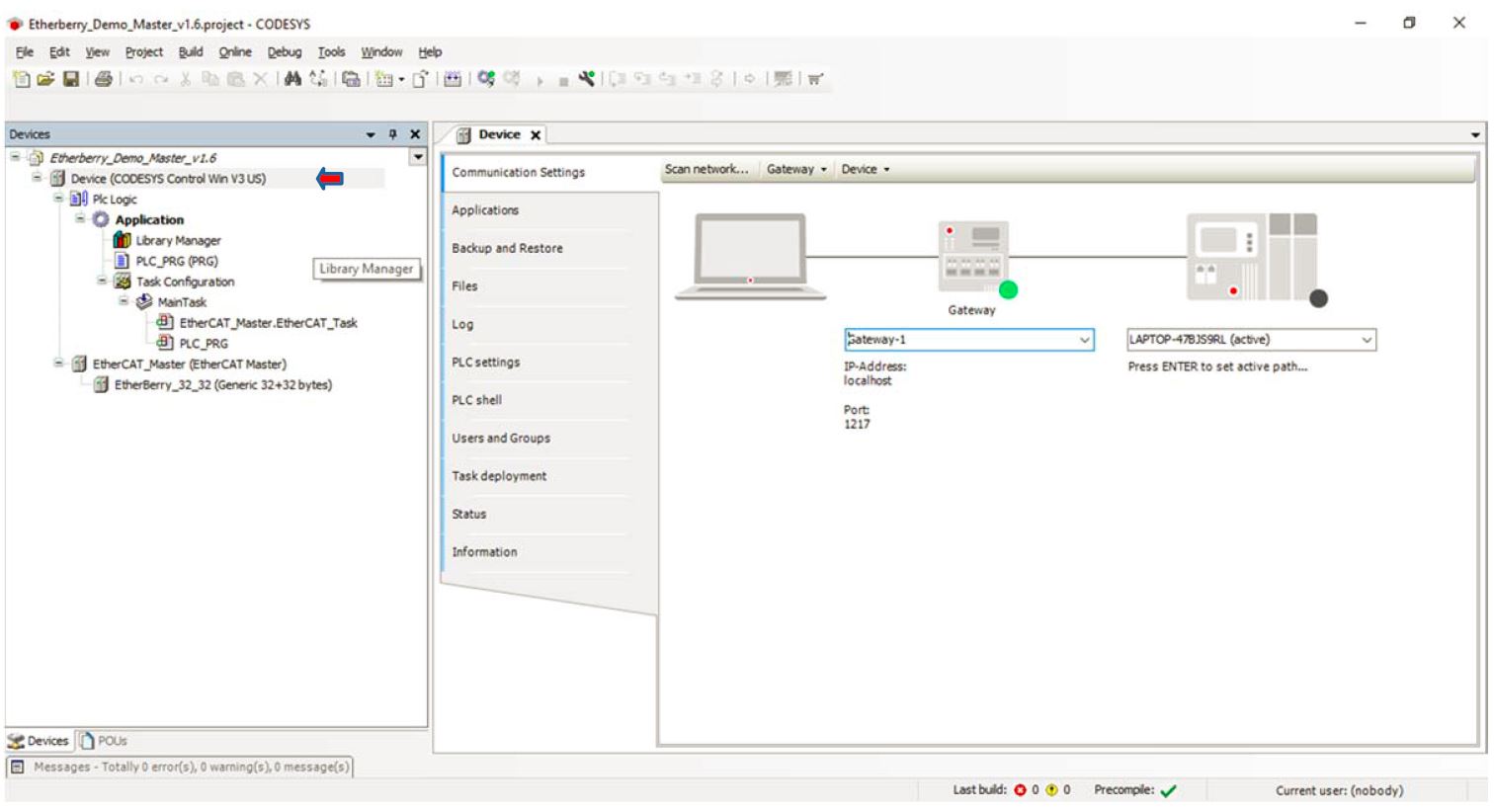Switch to the POUs tab
The width and height of the screenshot is (1494, 812).
tap(104, 741)
